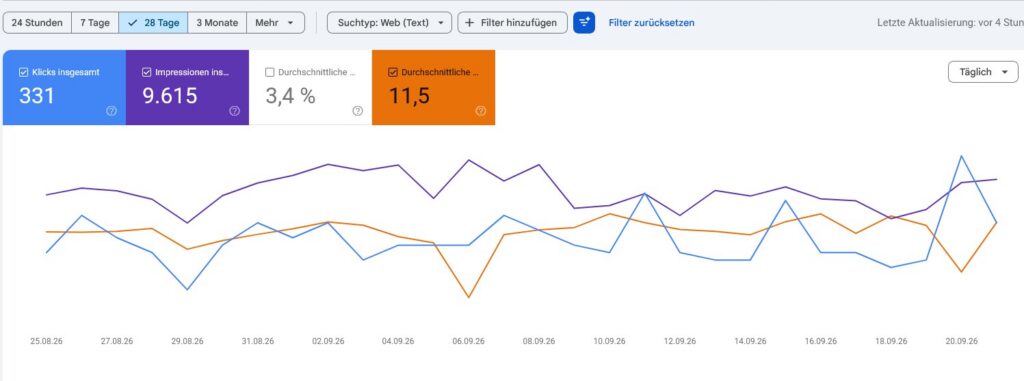The image size is (1024, 381).
Task: Open help icon on Klicks insgesamt card
Action: point(111,111)
